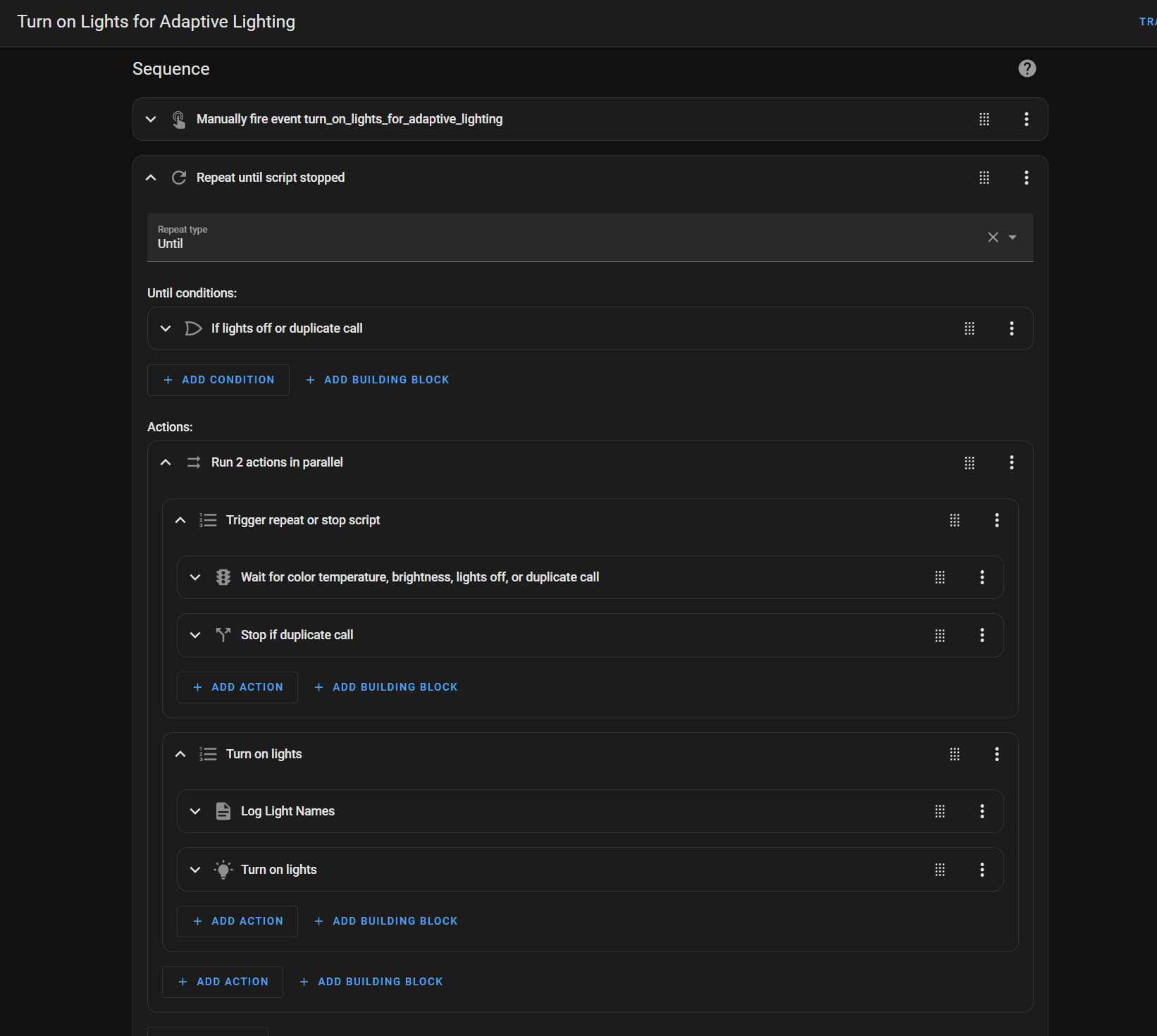Viewport: 1157px width, 1036px height.
Task: Open three-dot menu for Turn on lights action row
Action: (982, 870)
